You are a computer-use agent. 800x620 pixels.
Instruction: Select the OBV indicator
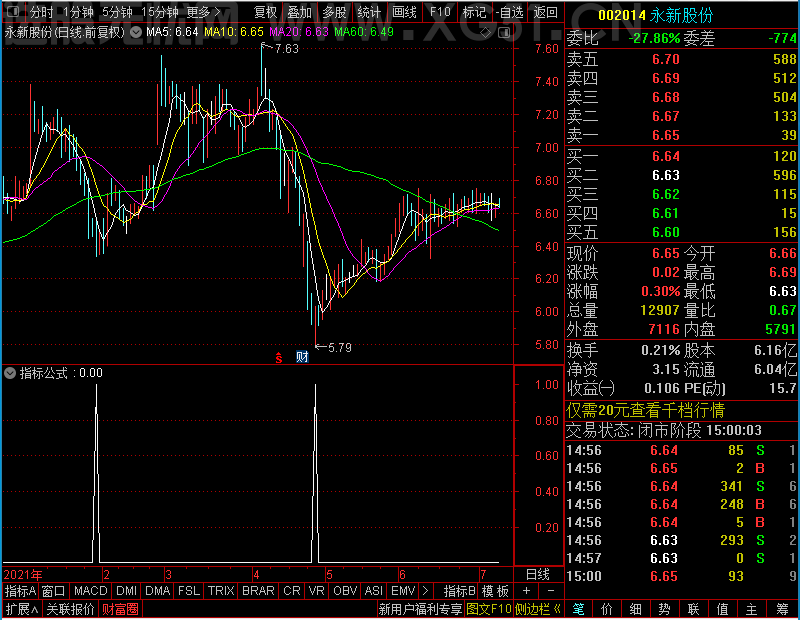point(345,591)
